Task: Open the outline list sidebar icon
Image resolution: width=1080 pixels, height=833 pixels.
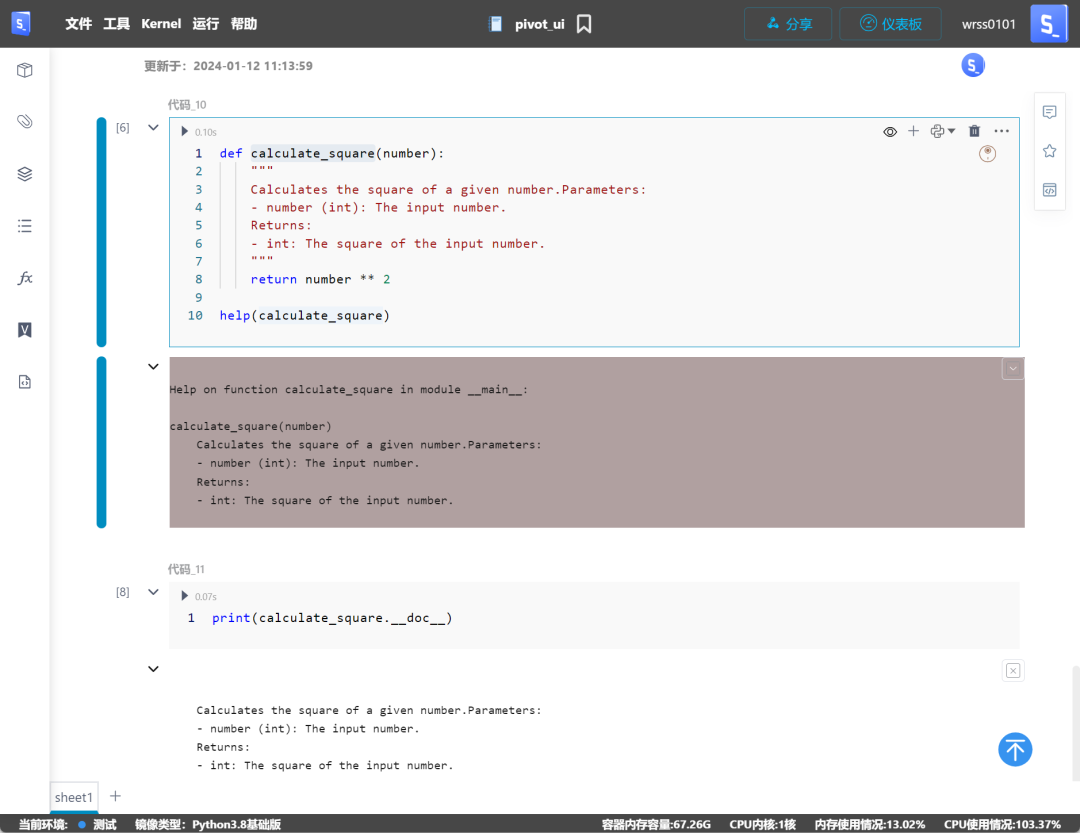Action: point(25,226)
